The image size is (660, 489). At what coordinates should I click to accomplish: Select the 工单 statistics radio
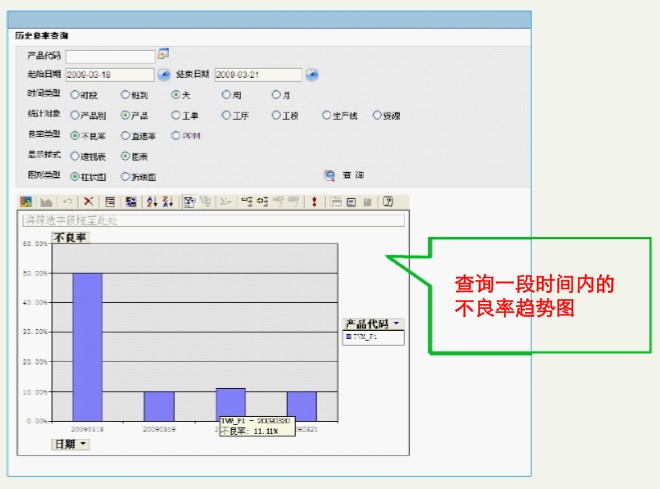pyautogui.click(x=176, y=115)
